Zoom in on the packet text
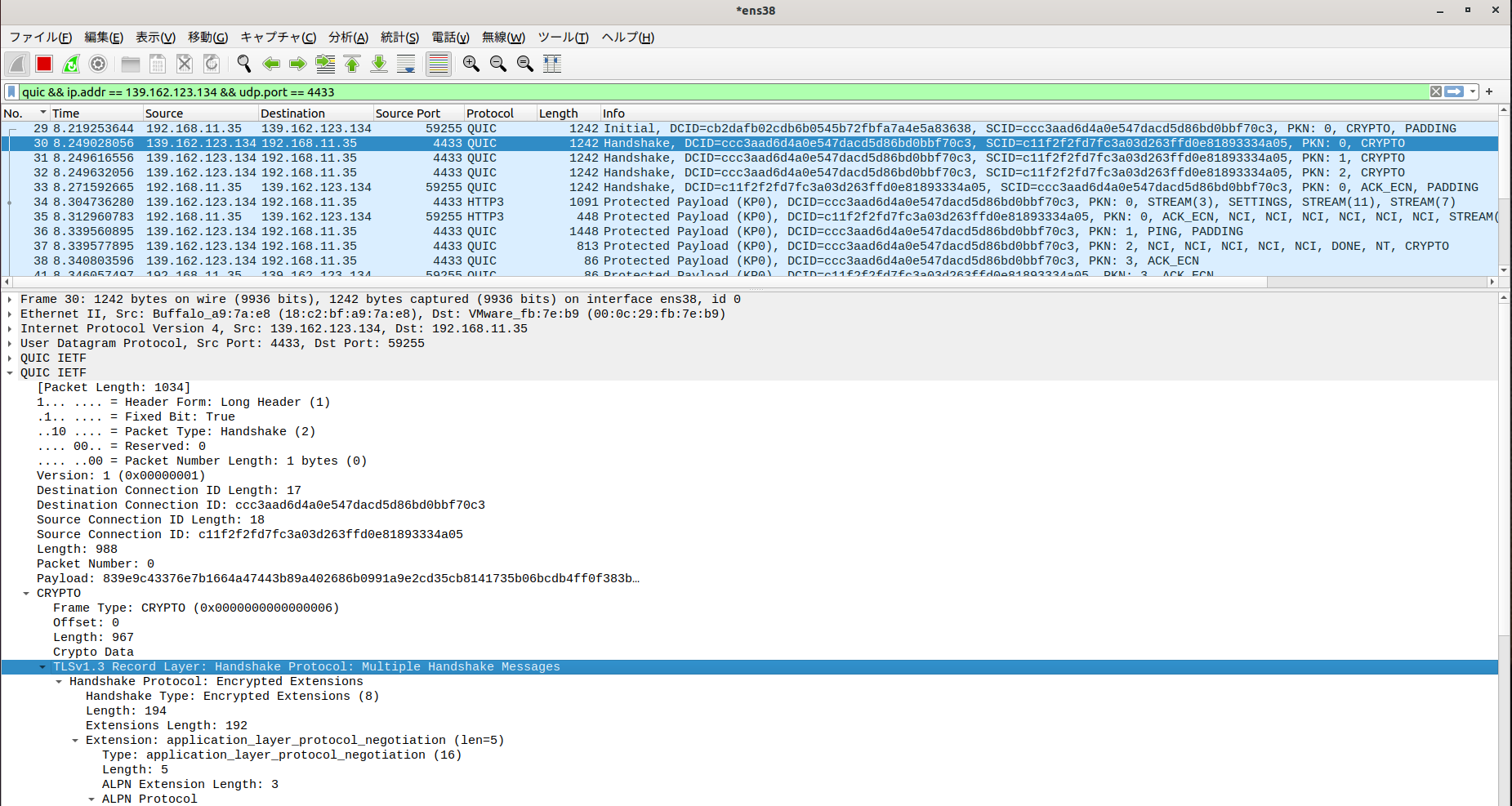The height and width of the screenshot is (806, 1512). point(471,64)
